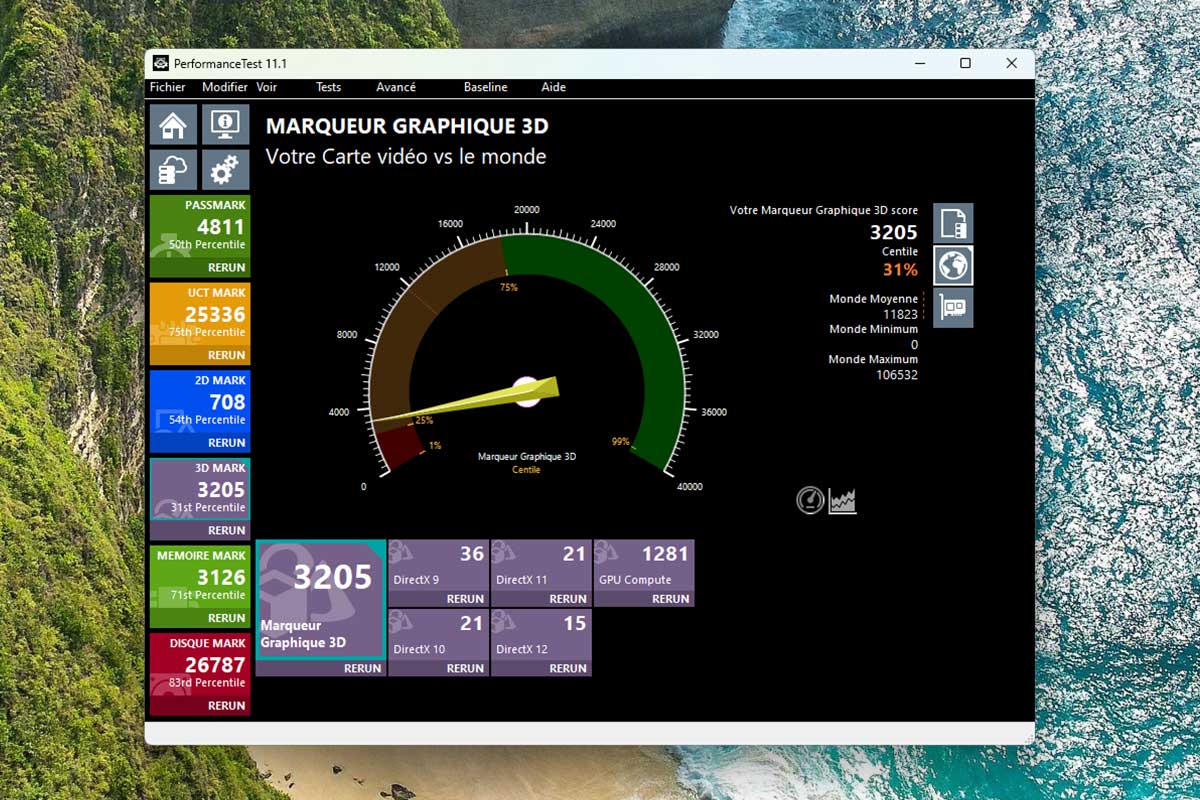Click the cloud baseline management icon
This screenshot has height=800, width=1200.
tap(173, 170)
